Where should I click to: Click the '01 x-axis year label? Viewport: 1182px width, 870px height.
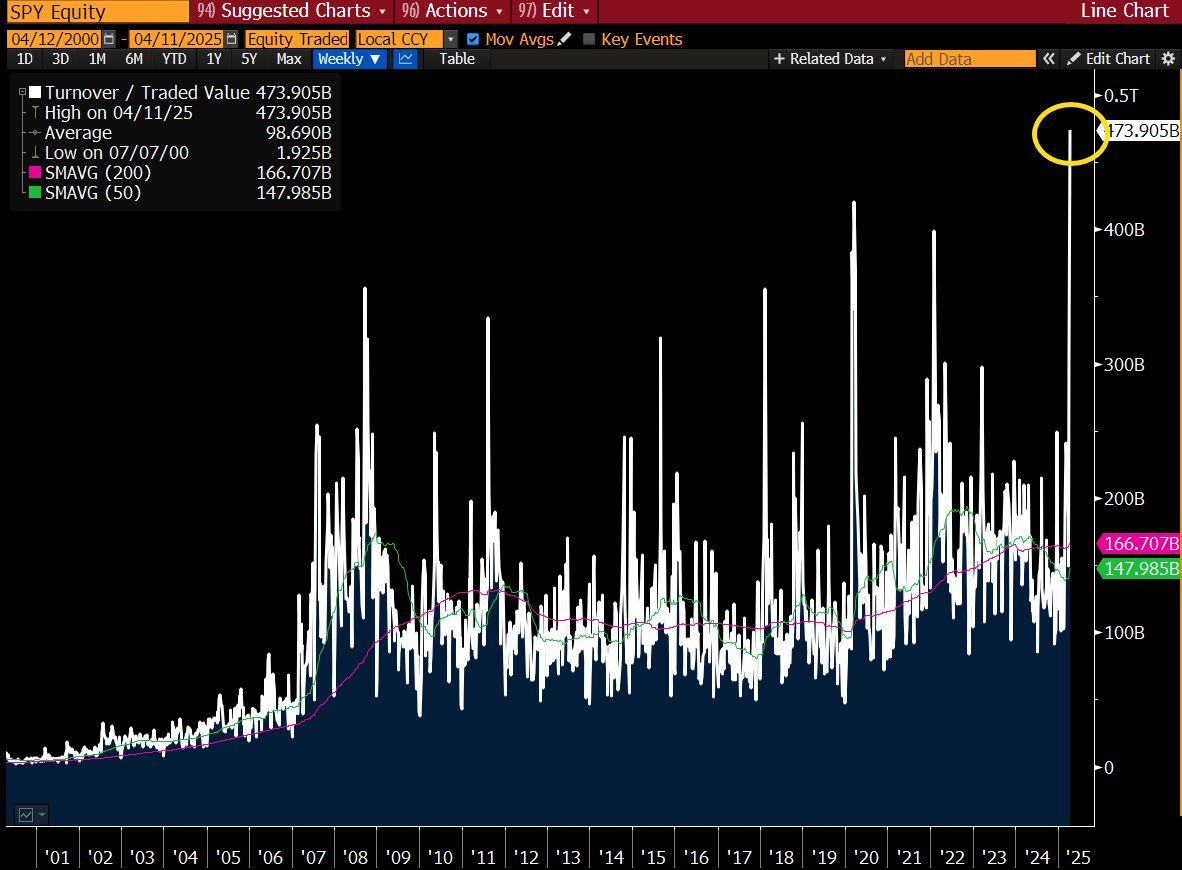pos(57,857)
